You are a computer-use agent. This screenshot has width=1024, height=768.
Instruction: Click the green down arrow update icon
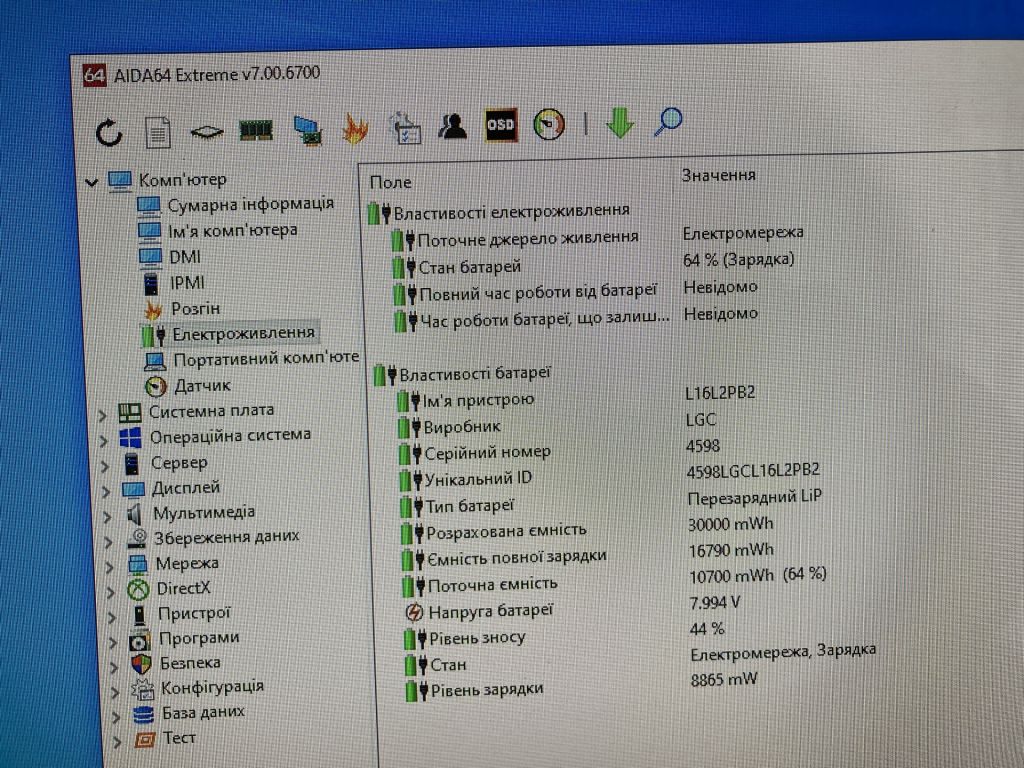620,122
